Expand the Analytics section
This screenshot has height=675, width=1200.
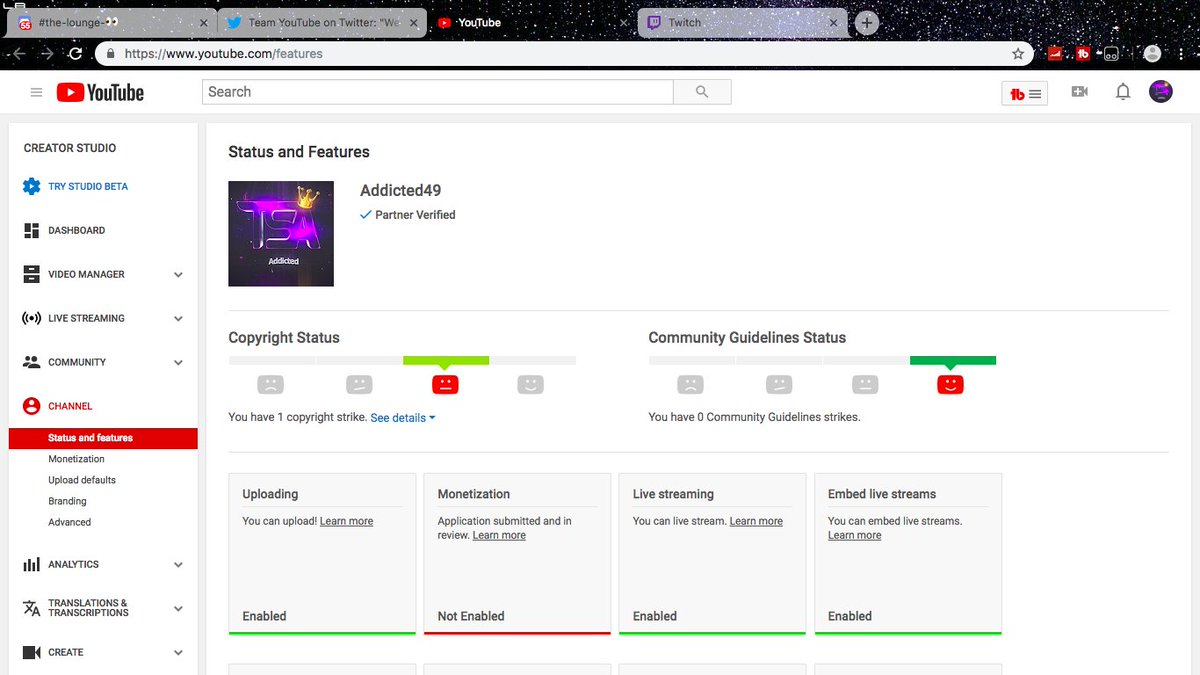tap(178, 564)
